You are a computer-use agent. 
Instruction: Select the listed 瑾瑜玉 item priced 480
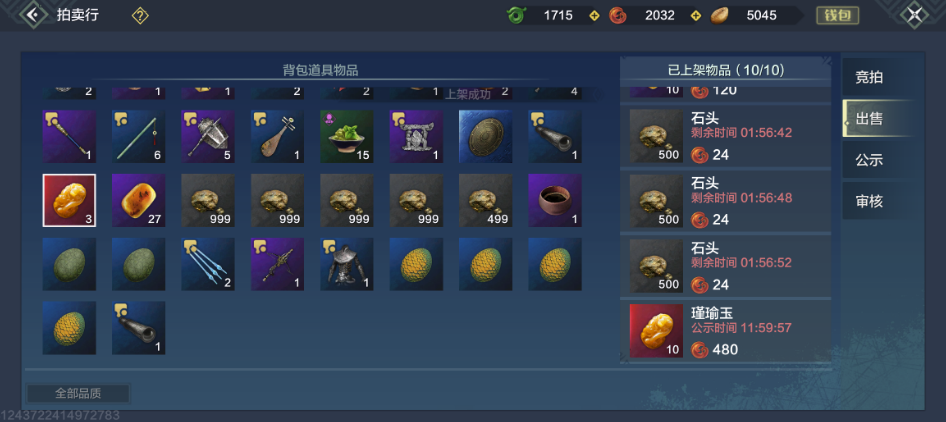click(725, 331)
